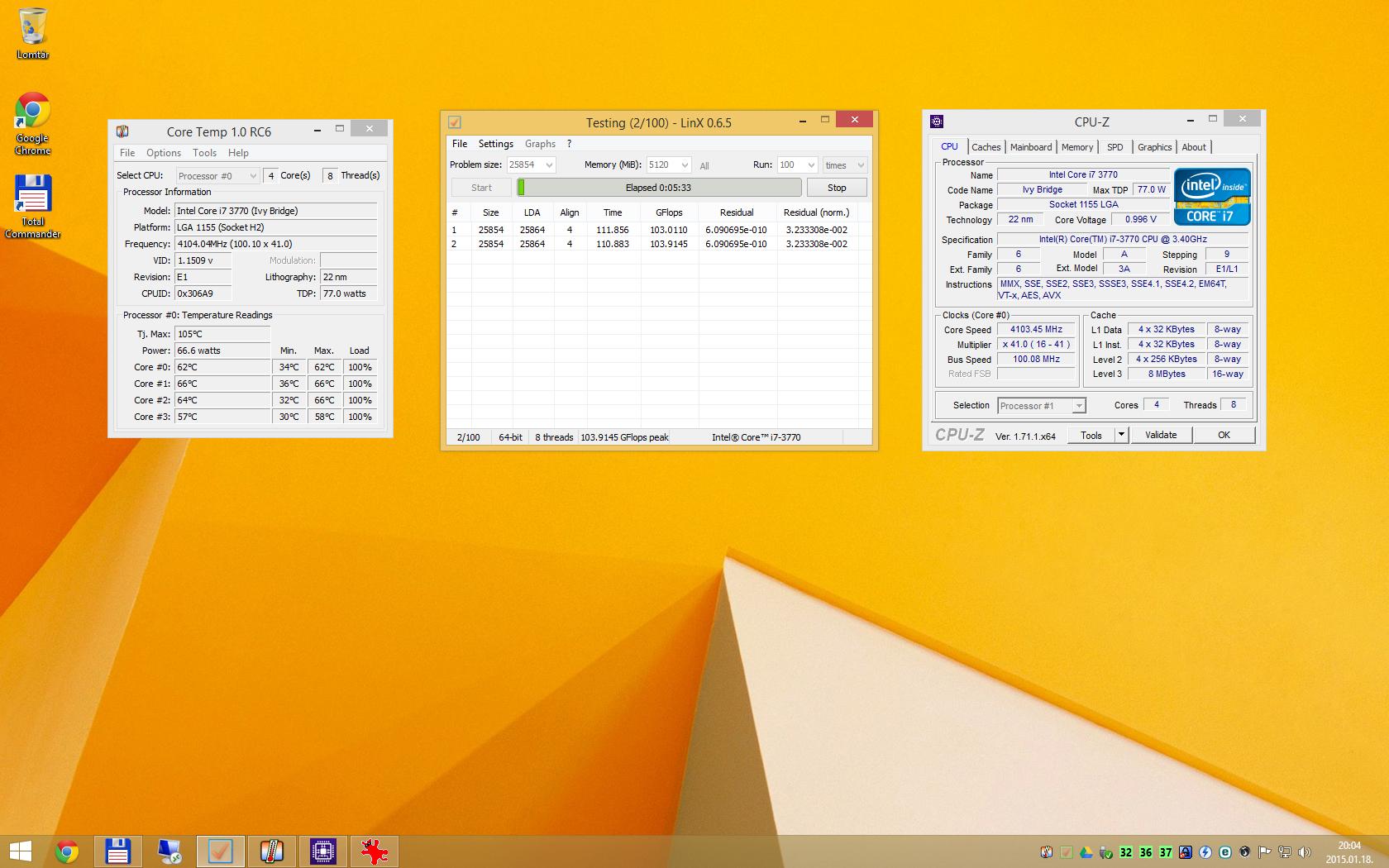The image size is (1389, 868).
Task: Open Help menu in Core Temp
Action: tap(238, 153)
